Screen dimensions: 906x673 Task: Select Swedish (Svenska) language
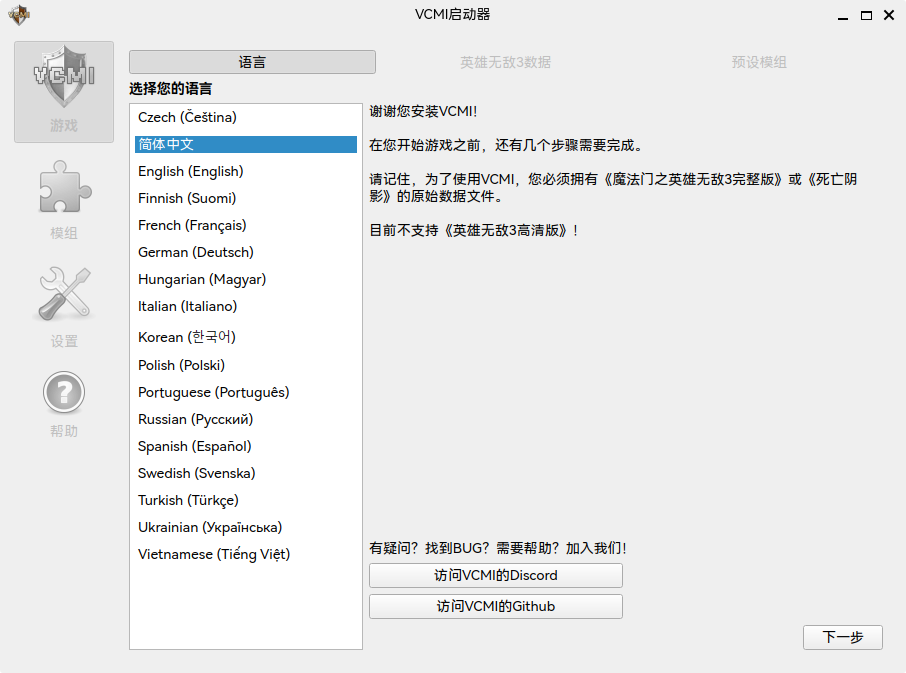(x=246, y=473)
